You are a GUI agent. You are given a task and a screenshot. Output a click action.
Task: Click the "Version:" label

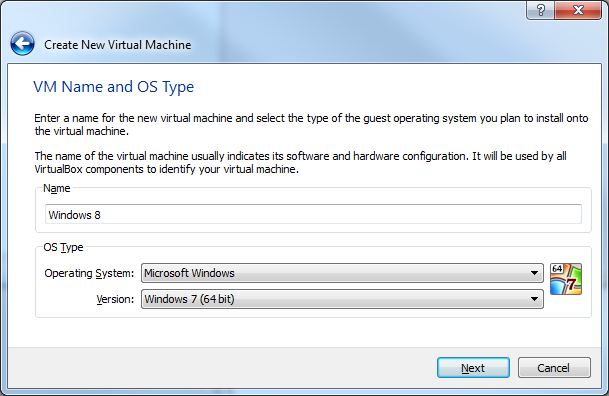[115, 299]
